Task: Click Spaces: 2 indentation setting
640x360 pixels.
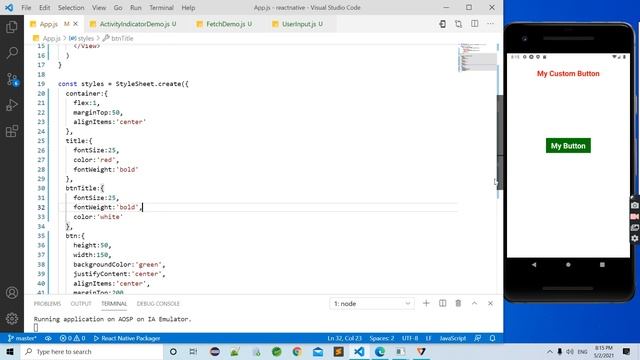Action: click(382, 338)
